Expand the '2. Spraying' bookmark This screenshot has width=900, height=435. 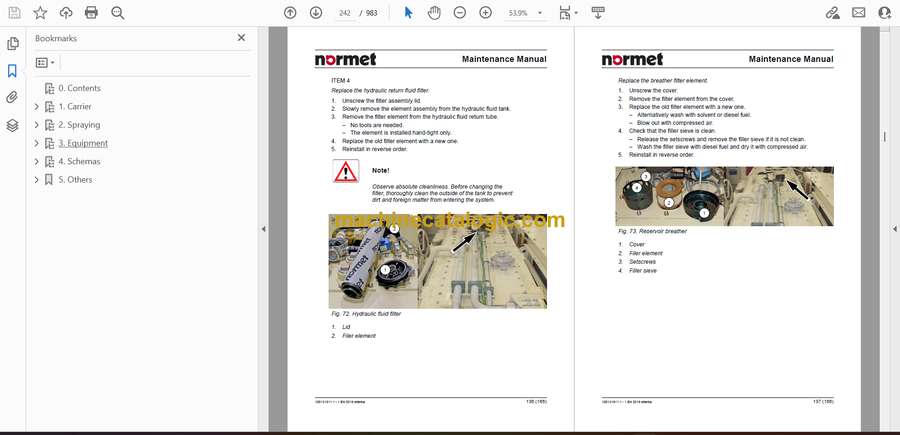pos(37,125)
